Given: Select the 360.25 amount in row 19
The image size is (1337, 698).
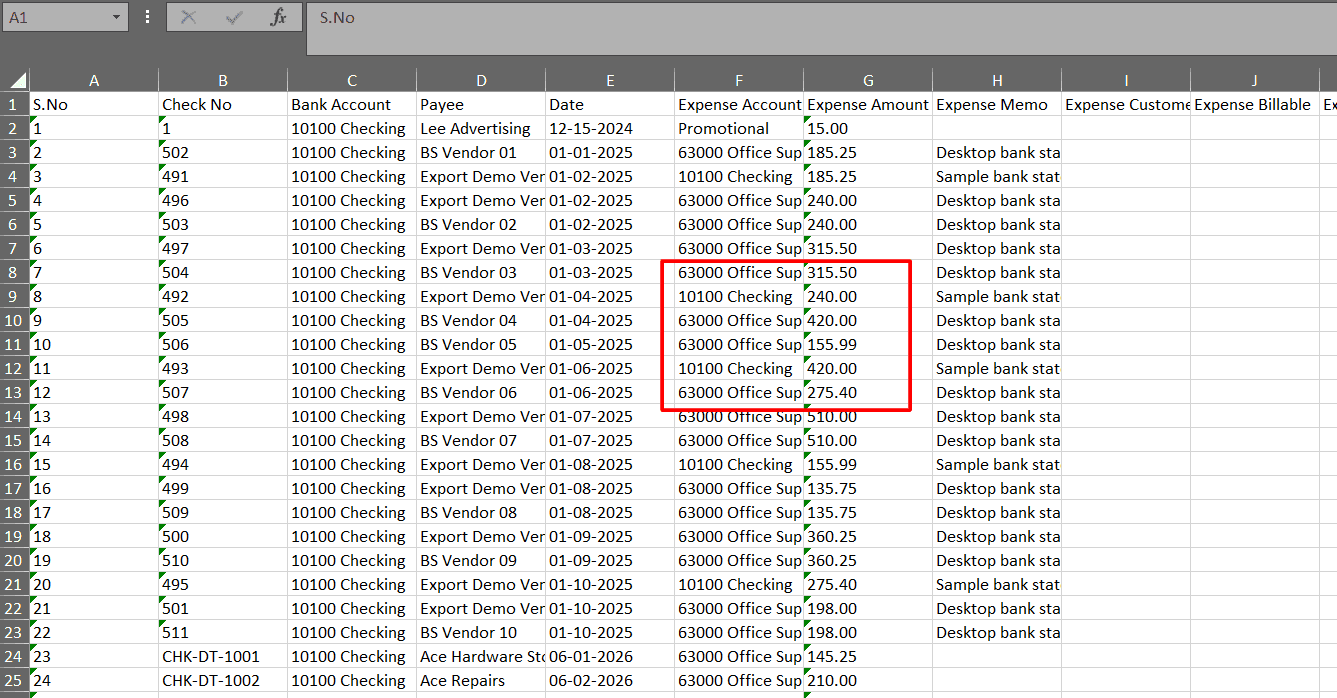Looking at the screenshot, I should [x=868, y=537].
